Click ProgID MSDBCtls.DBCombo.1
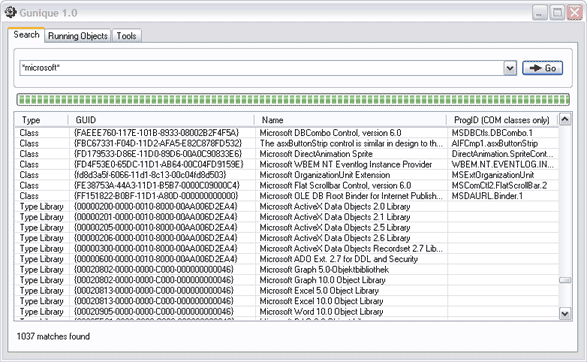587x362 pixels. tap(492, 133)
